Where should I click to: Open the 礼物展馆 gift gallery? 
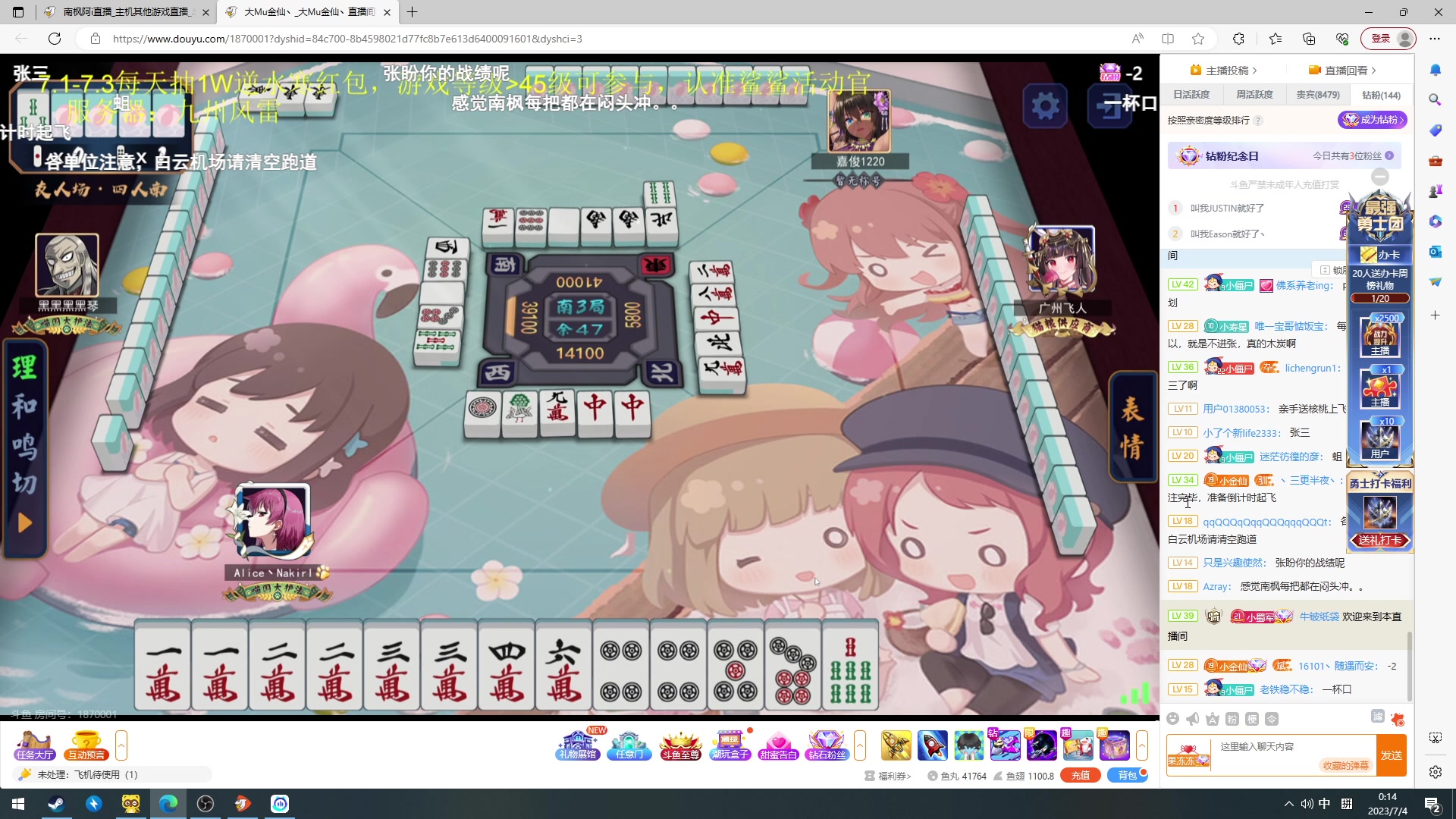coord(578,745)
